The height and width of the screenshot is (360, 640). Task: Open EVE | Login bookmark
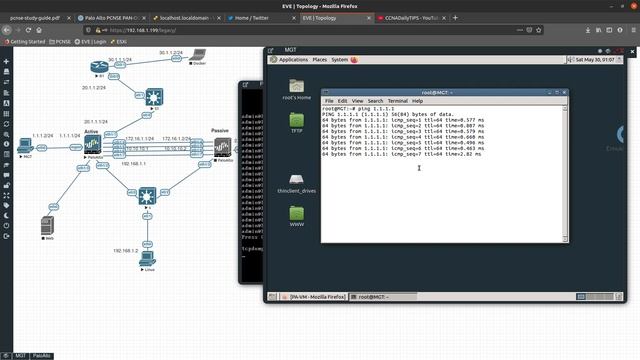click(x=90, y=42)
